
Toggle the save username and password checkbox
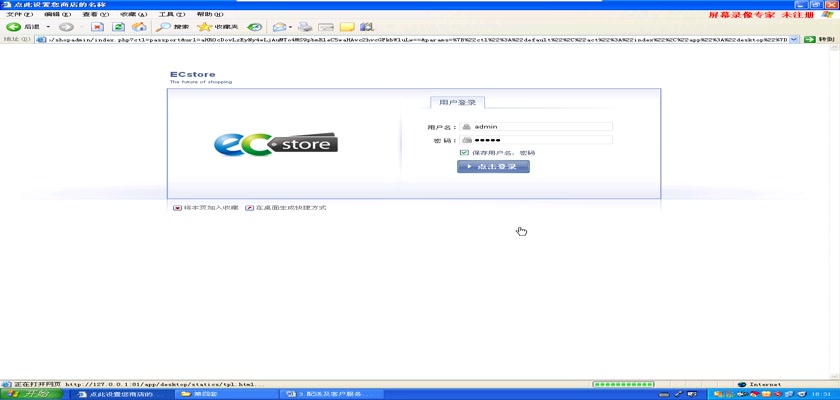[464, 153]
